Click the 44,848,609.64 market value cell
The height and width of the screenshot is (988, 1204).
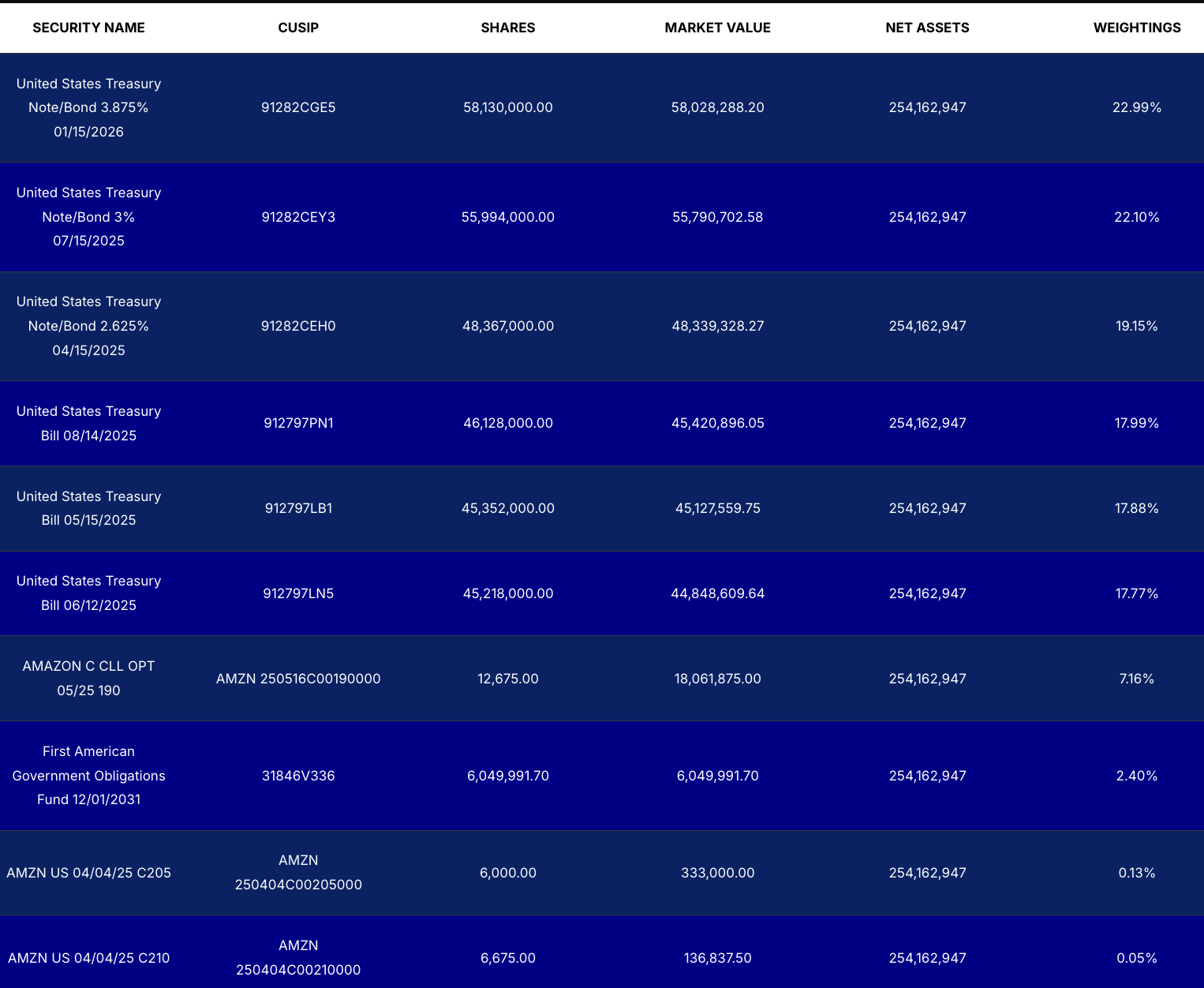717,593
